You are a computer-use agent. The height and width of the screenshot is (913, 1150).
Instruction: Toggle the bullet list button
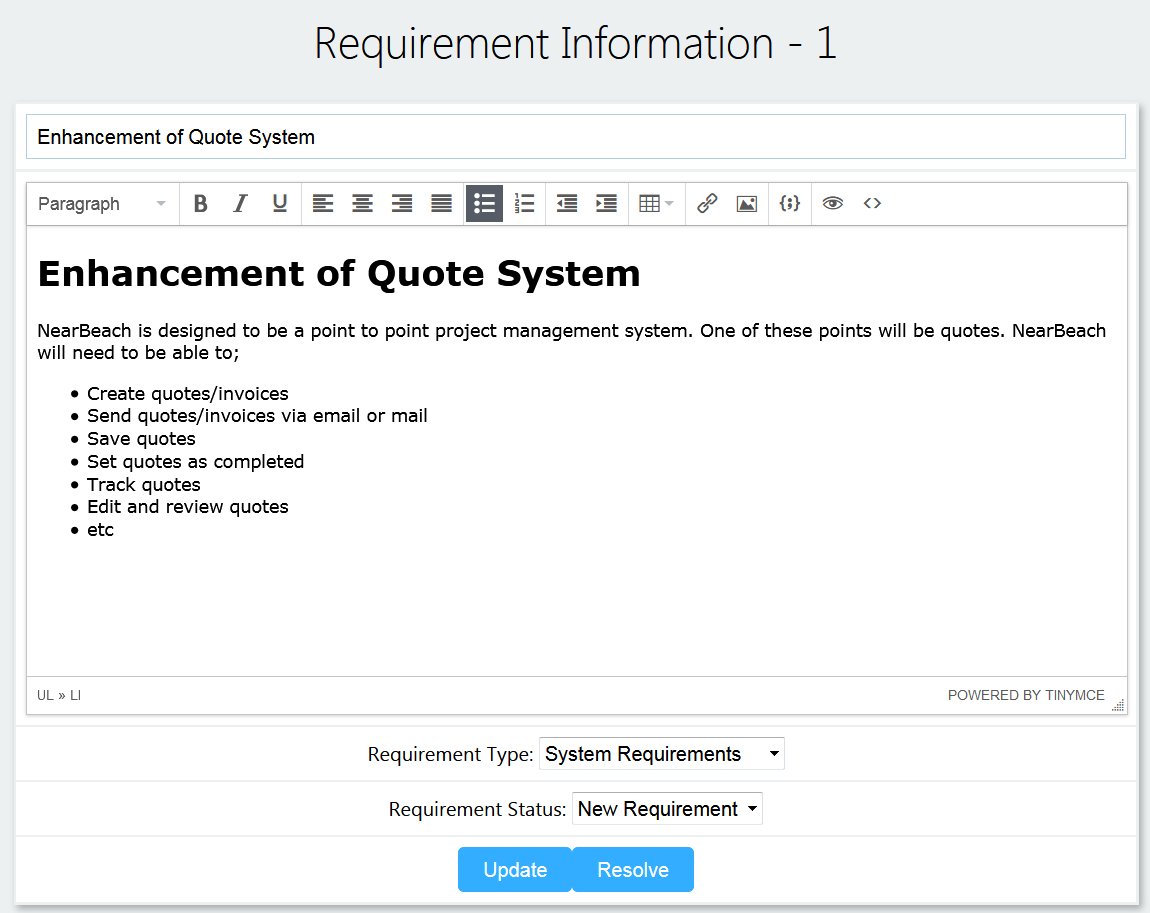tap(484, 203)
